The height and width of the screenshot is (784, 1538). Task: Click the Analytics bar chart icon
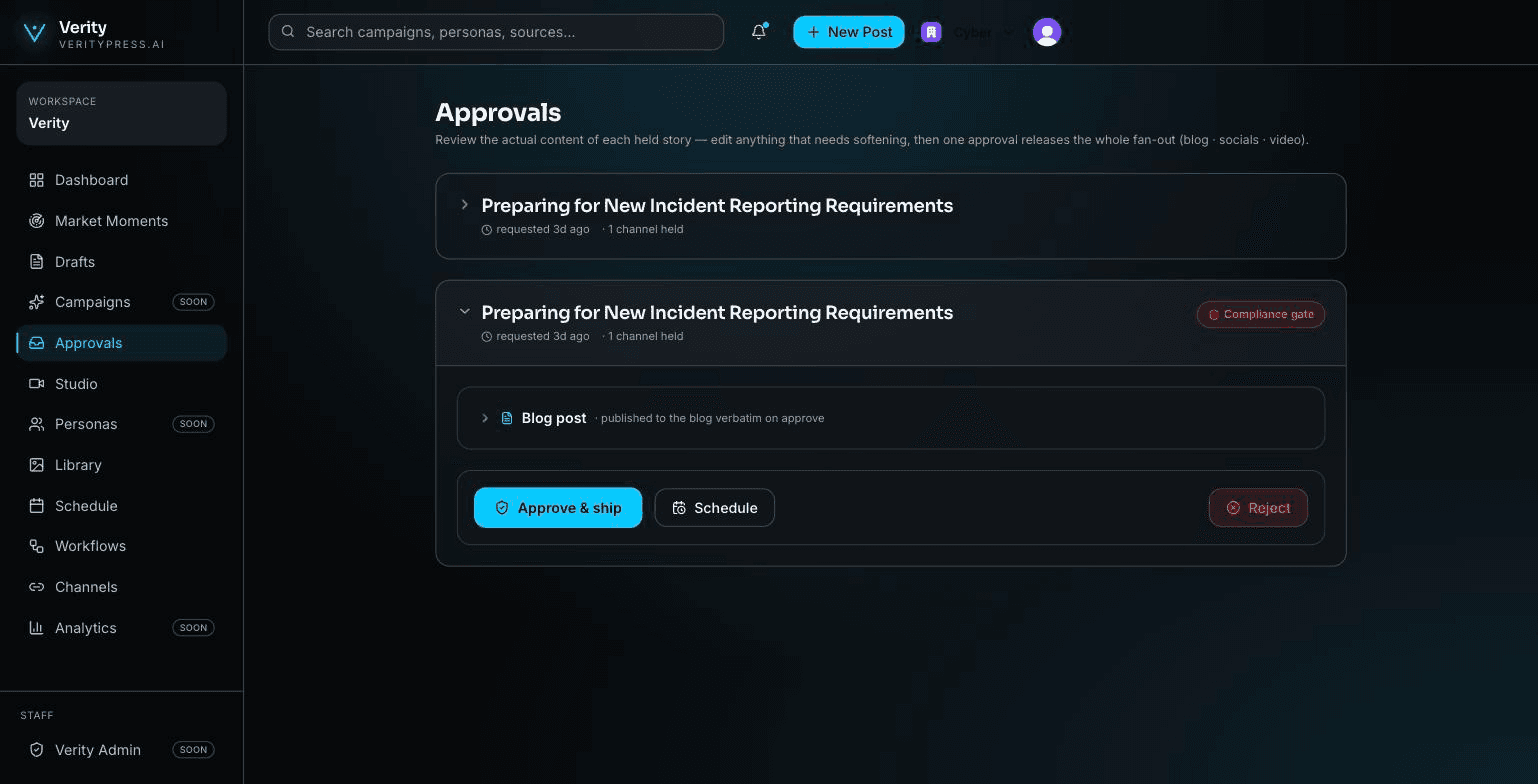pos(37,628)
